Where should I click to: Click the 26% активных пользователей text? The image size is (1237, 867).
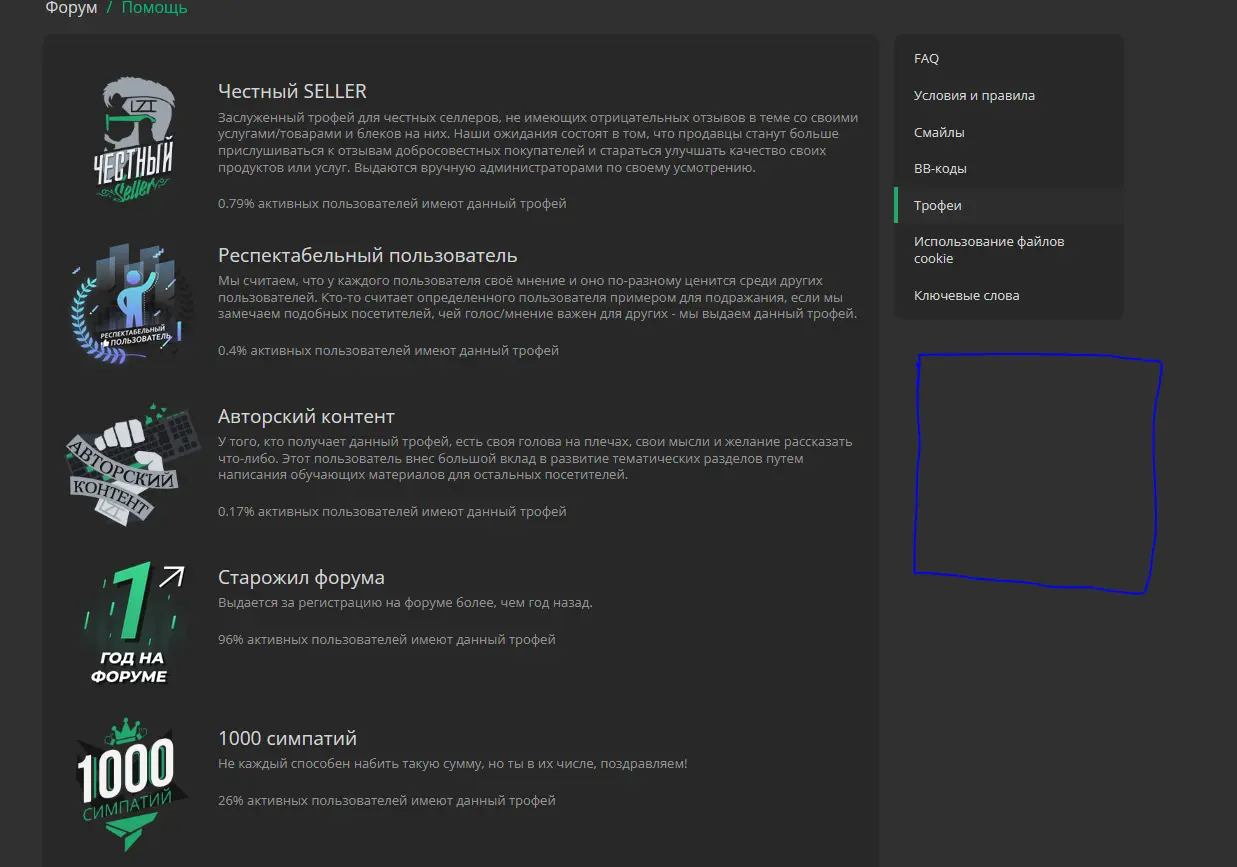point(386,800)
